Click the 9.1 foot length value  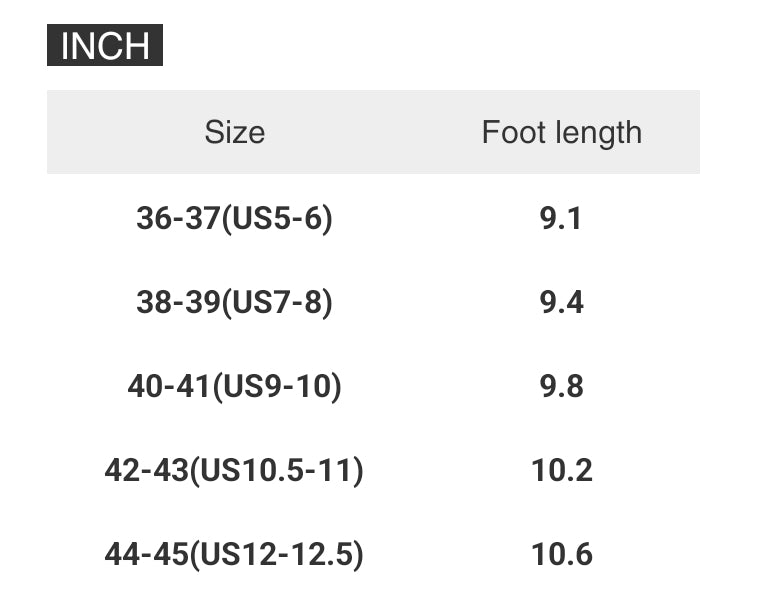pos(561,218)
